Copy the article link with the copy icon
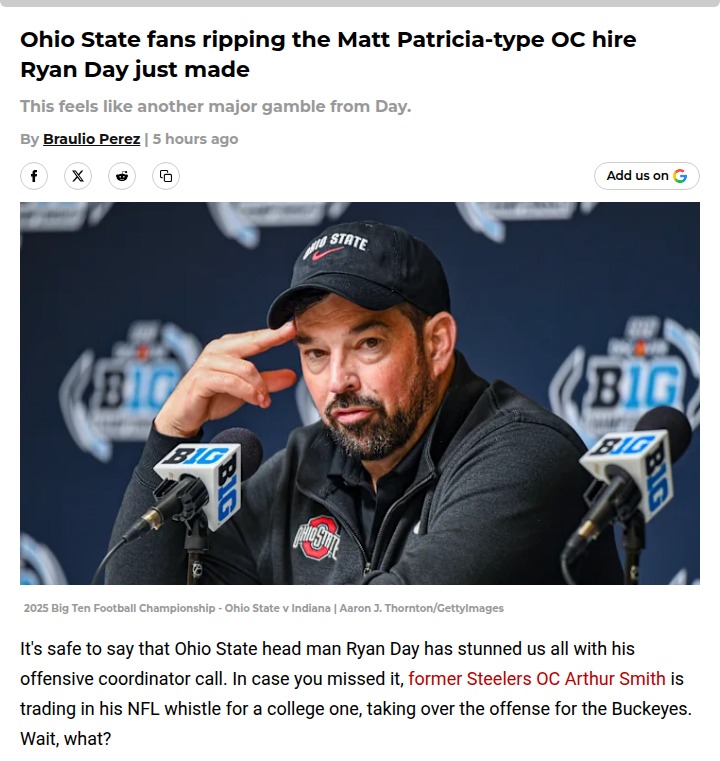The width and height of the screenshot is (720, 761). (x=166, y=176)
